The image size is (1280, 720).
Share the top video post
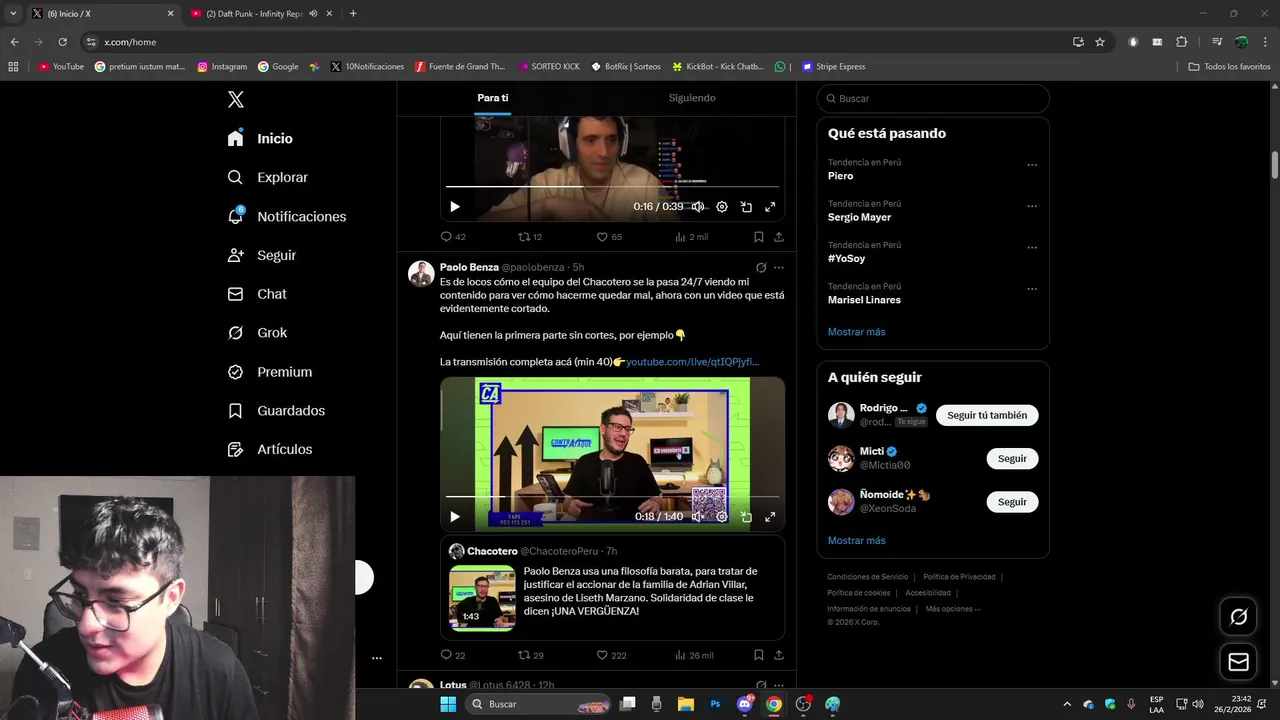point(778,237)
